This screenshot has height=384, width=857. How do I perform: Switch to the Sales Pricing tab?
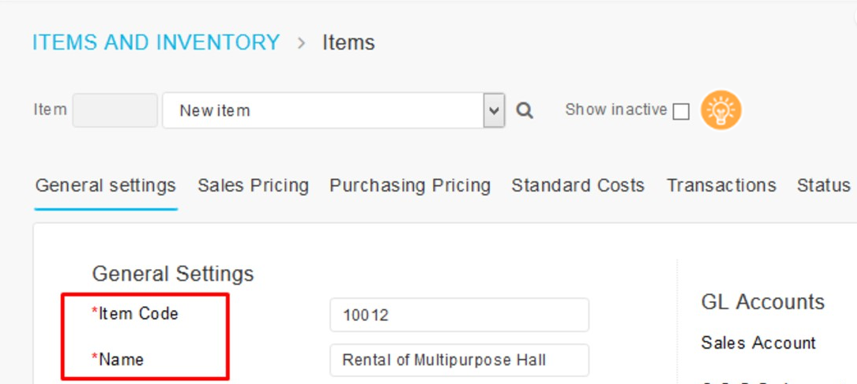(x=253, y=186)
